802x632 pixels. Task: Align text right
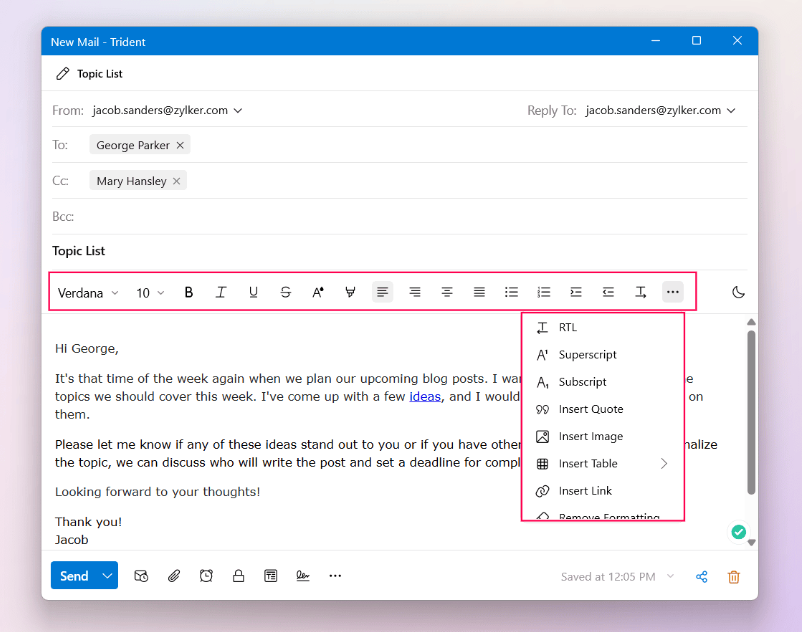(415, 292)
